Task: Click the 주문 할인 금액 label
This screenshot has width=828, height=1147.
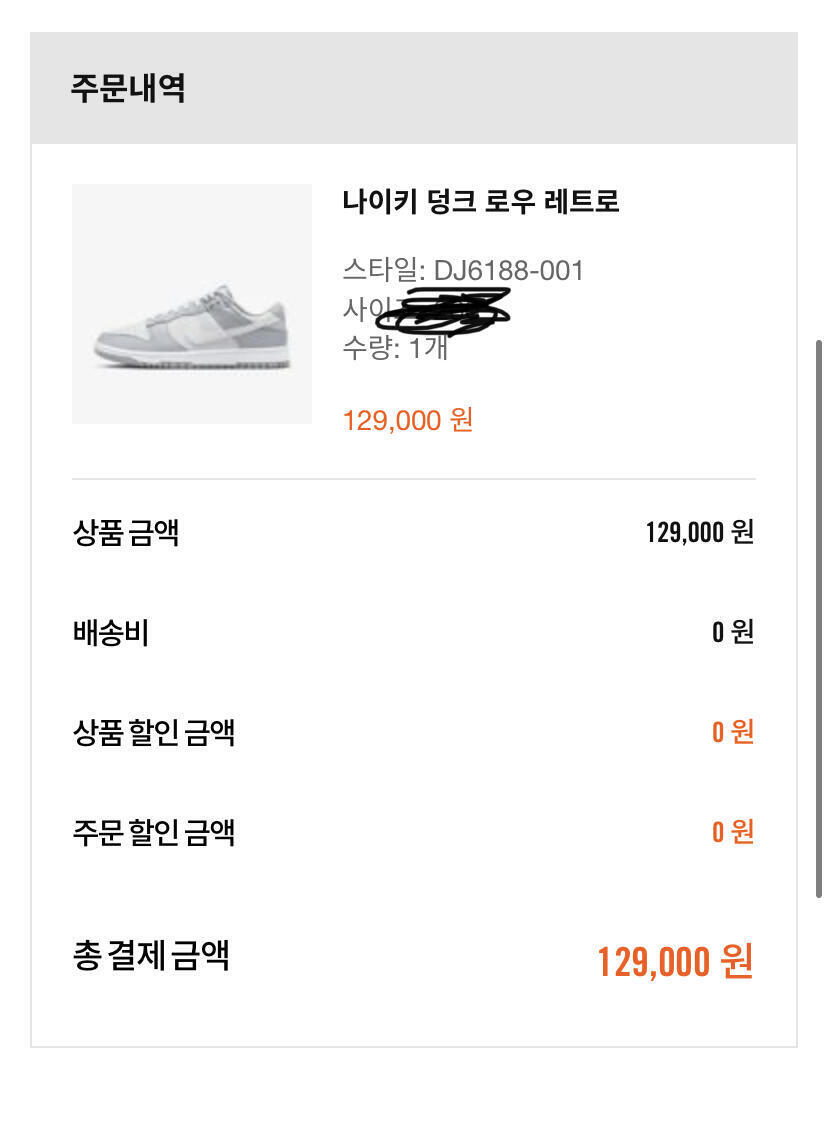Action: pyautogui.click(x=154, y=832)
